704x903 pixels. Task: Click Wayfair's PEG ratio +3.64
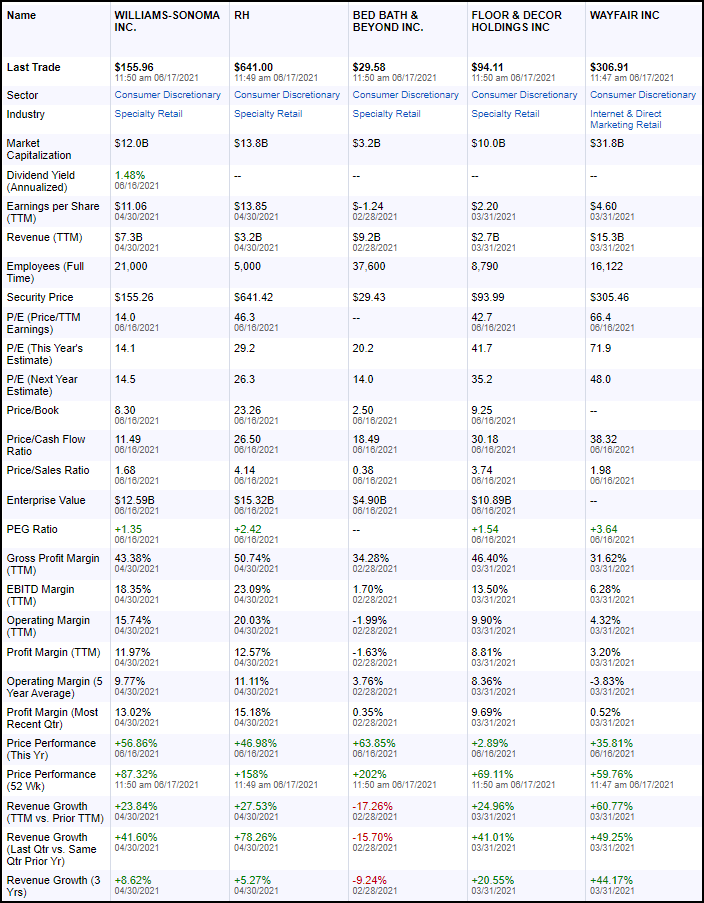[604, 529]
